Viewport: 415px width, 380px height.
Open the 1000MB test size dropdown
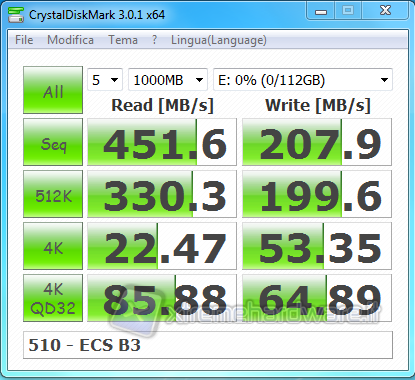click(168, 80)
